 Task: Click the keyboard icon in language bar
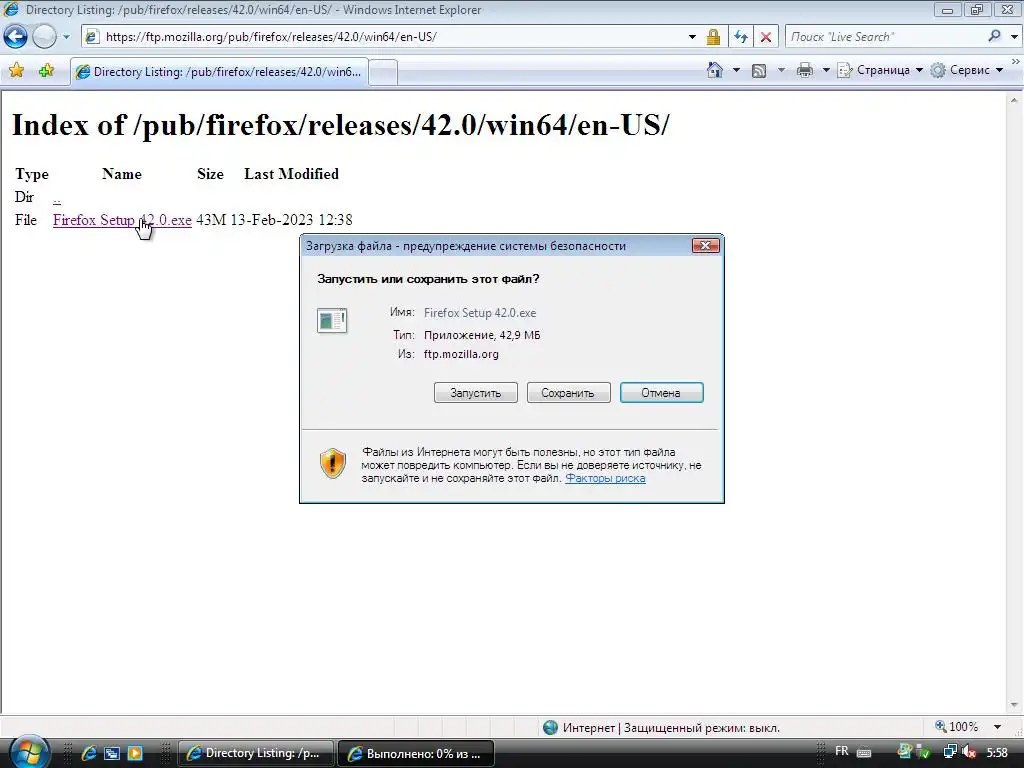(x=864, y=752)
